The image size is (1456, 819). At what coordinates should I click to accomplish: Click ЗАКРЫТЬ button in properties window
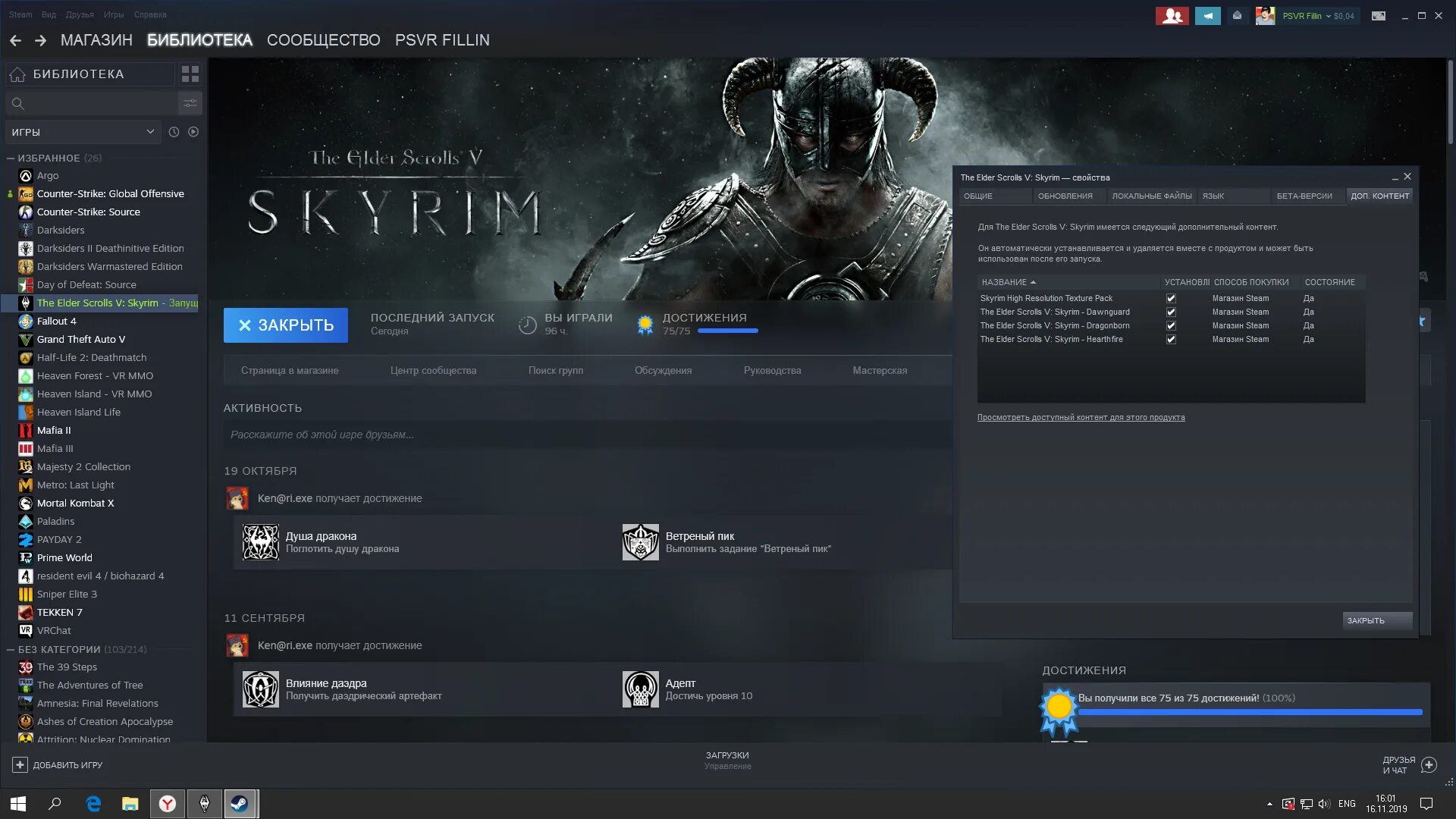click(x=1377, y=621)
